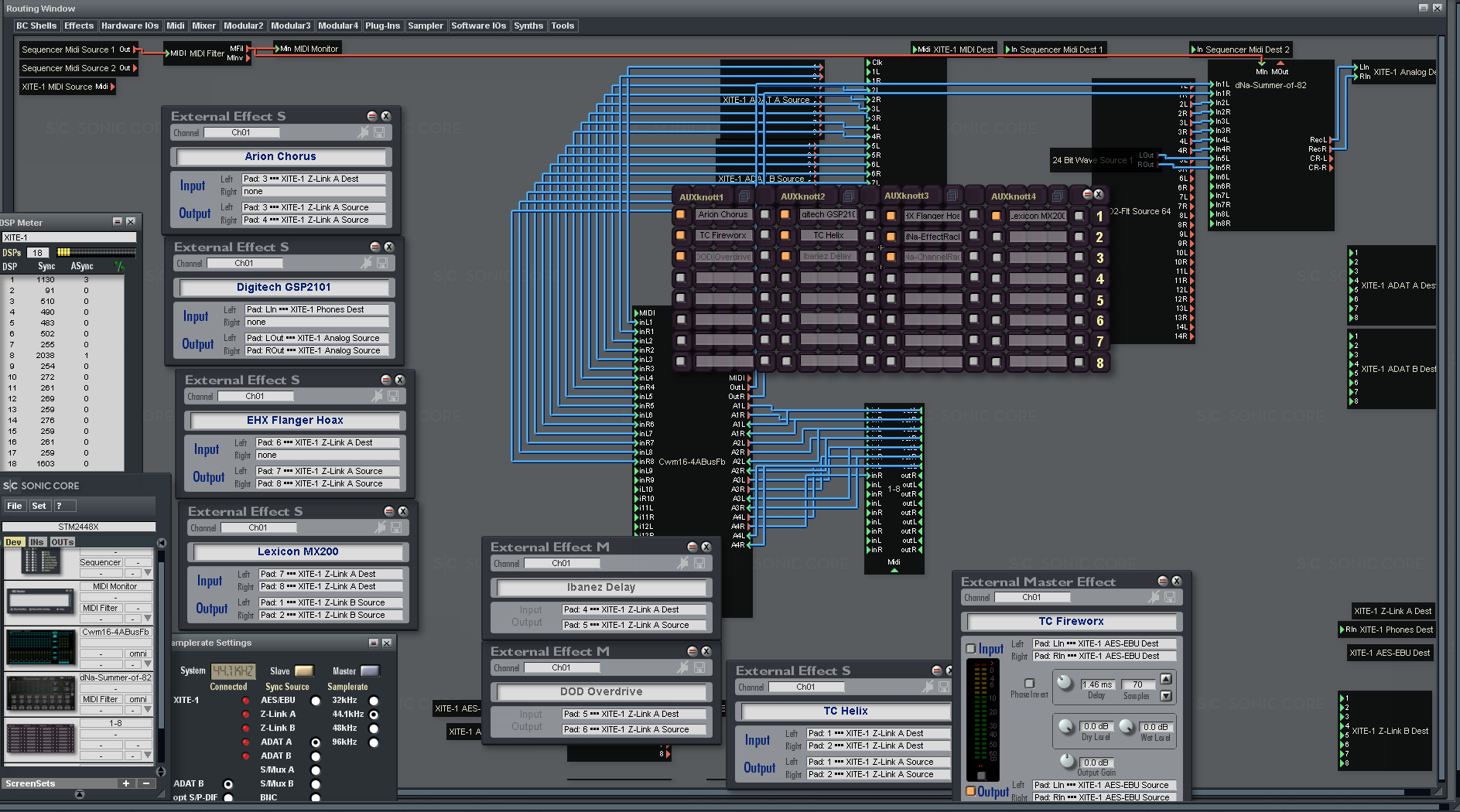Click the plug icon in Arion Chorus panel
1460x812 pixels.
click(x=363, y=132)
